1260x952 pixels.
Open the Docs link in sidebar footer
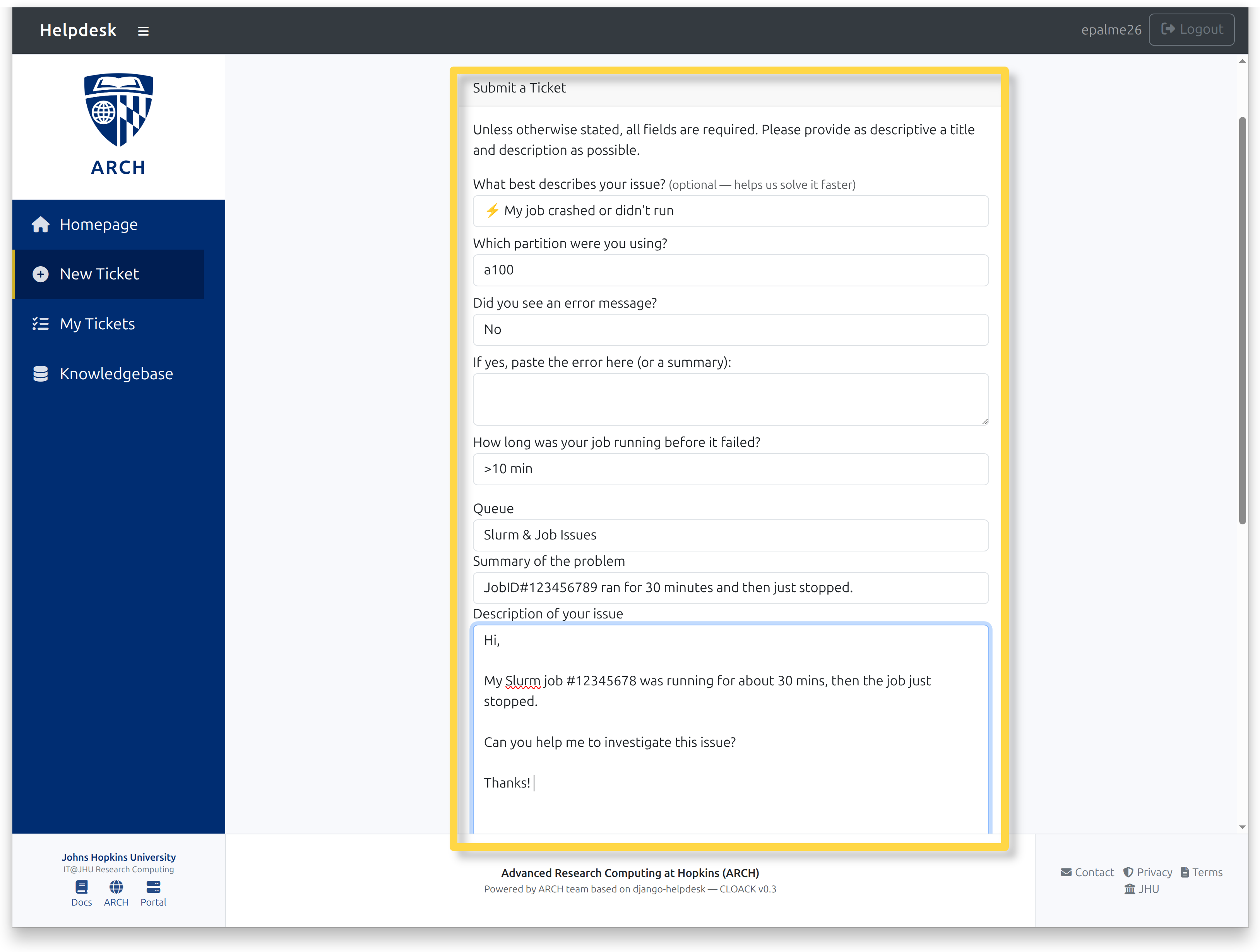[81, 893]
